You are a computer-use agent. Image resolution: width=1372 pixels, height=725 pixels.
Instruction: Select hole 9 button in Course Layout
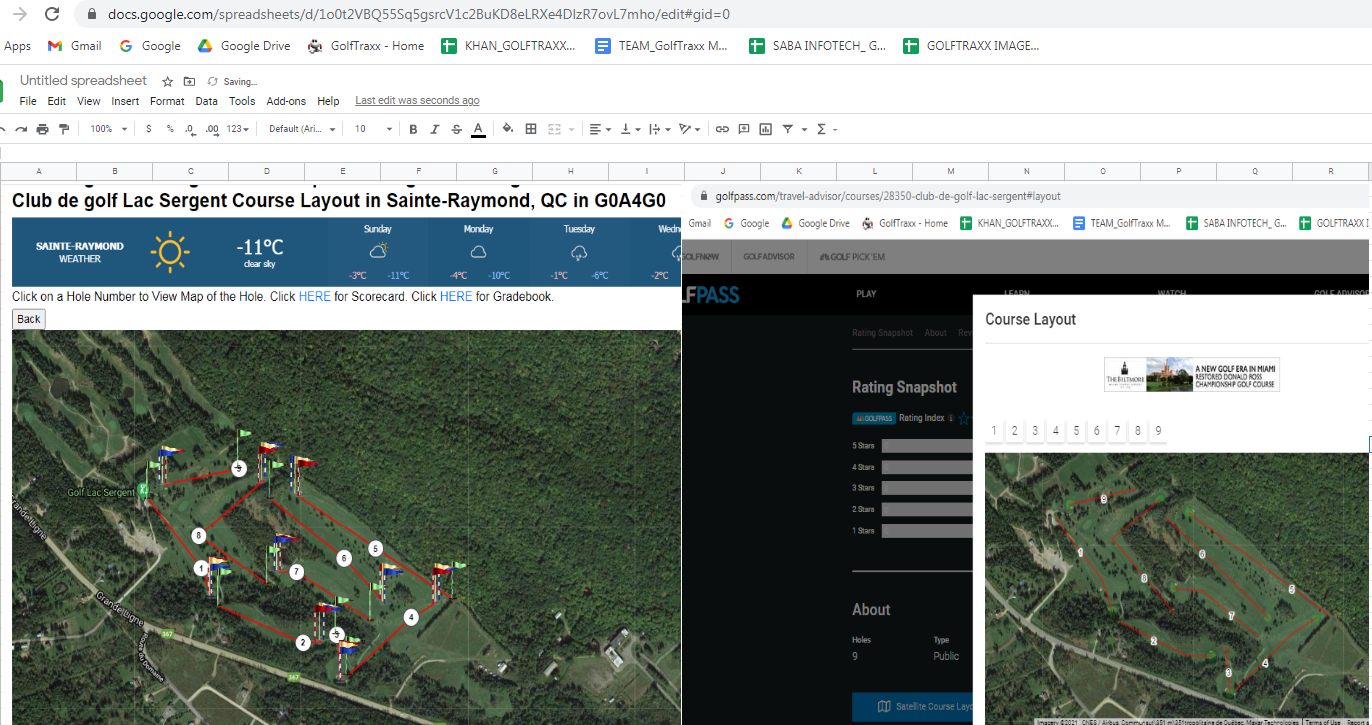[x=1158, y=431]
